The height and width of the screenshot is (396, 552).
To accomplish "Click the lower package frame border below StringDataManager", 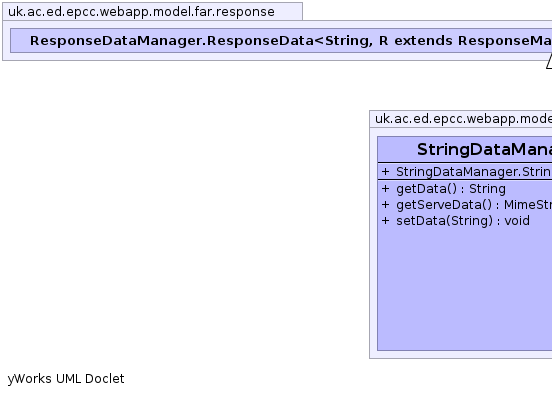I will click(461, 358).
